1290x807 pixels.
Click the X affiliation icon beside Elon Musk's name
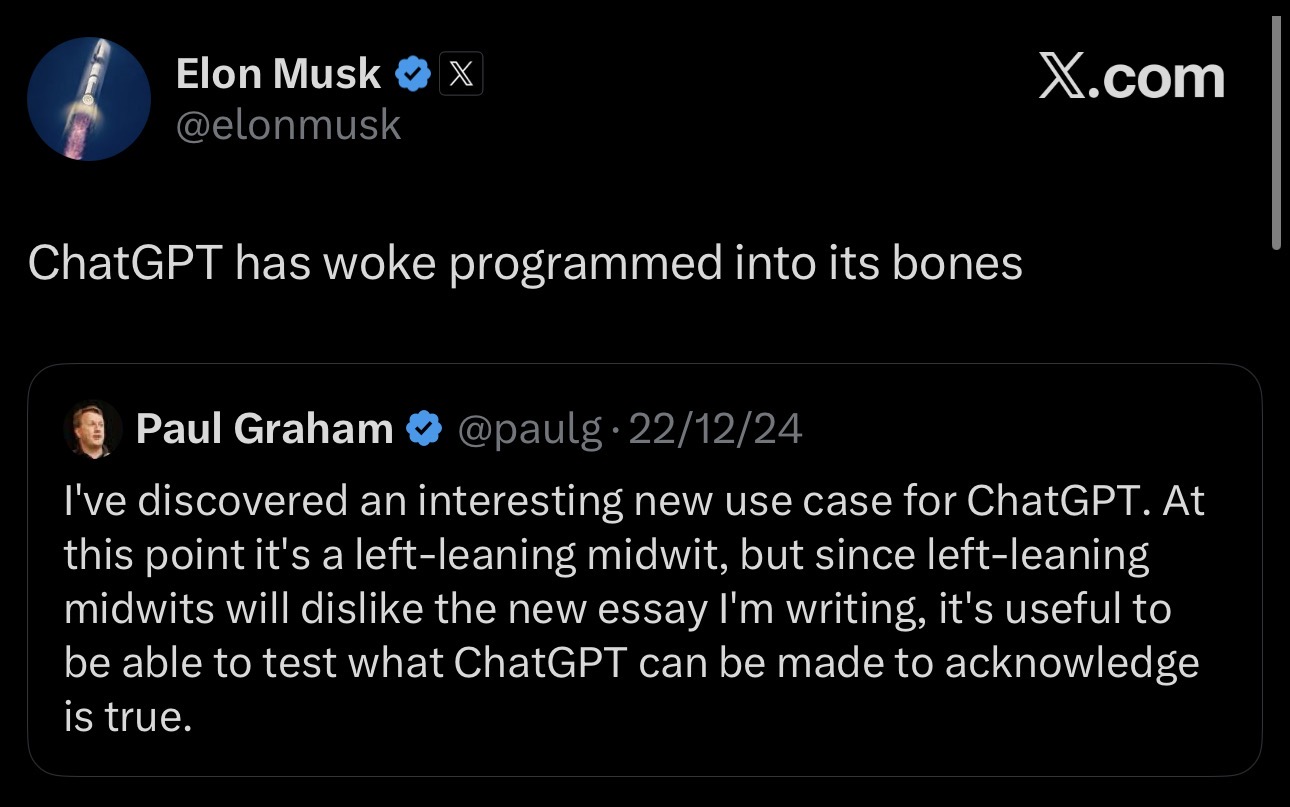pos(461,73)
